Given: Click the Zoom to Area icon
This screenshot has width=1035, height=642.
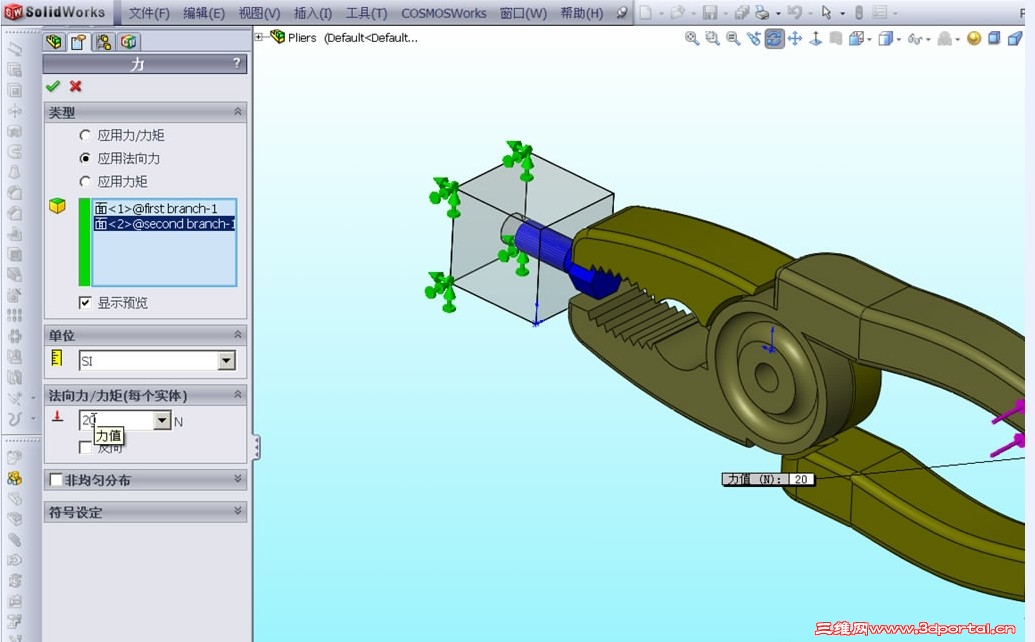Looking at the screenshot, I should [712, 38].
